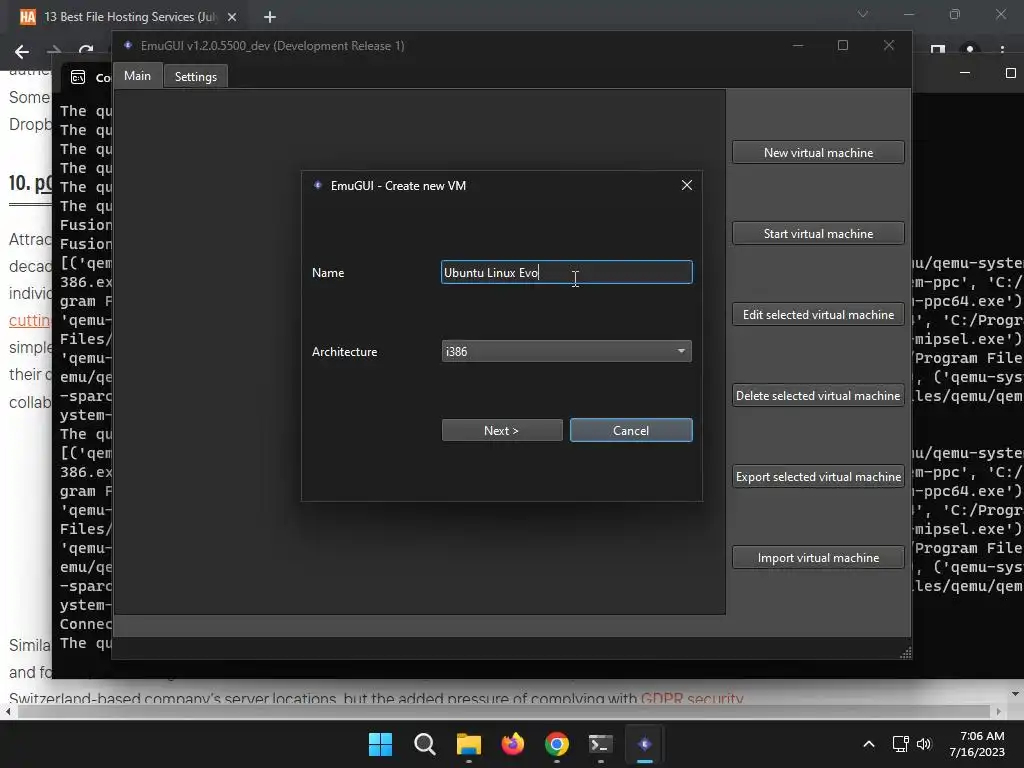Image resolution: width=1024 pixels, height=768 pixels.
Task: Click Start virtual machine button
Action: click(x=818, y=233)
